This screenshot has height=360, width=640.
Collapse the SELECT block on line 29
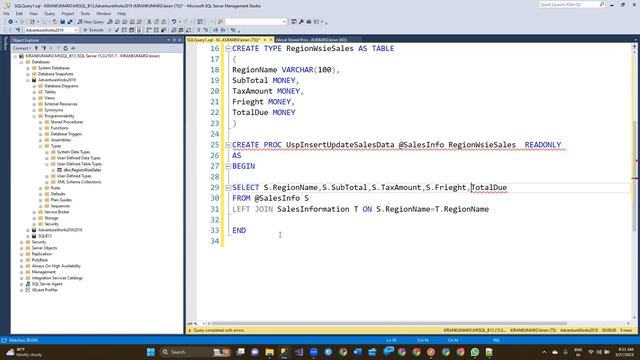tap(228, 187)
